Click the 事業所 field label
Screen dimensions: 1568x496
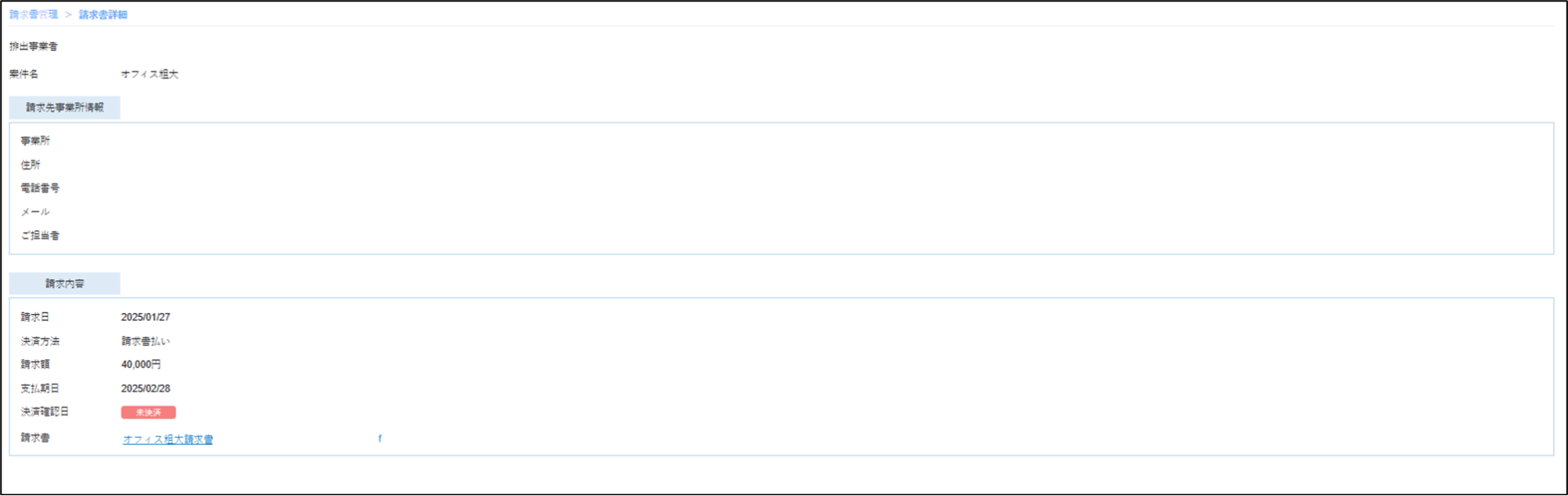35,141
